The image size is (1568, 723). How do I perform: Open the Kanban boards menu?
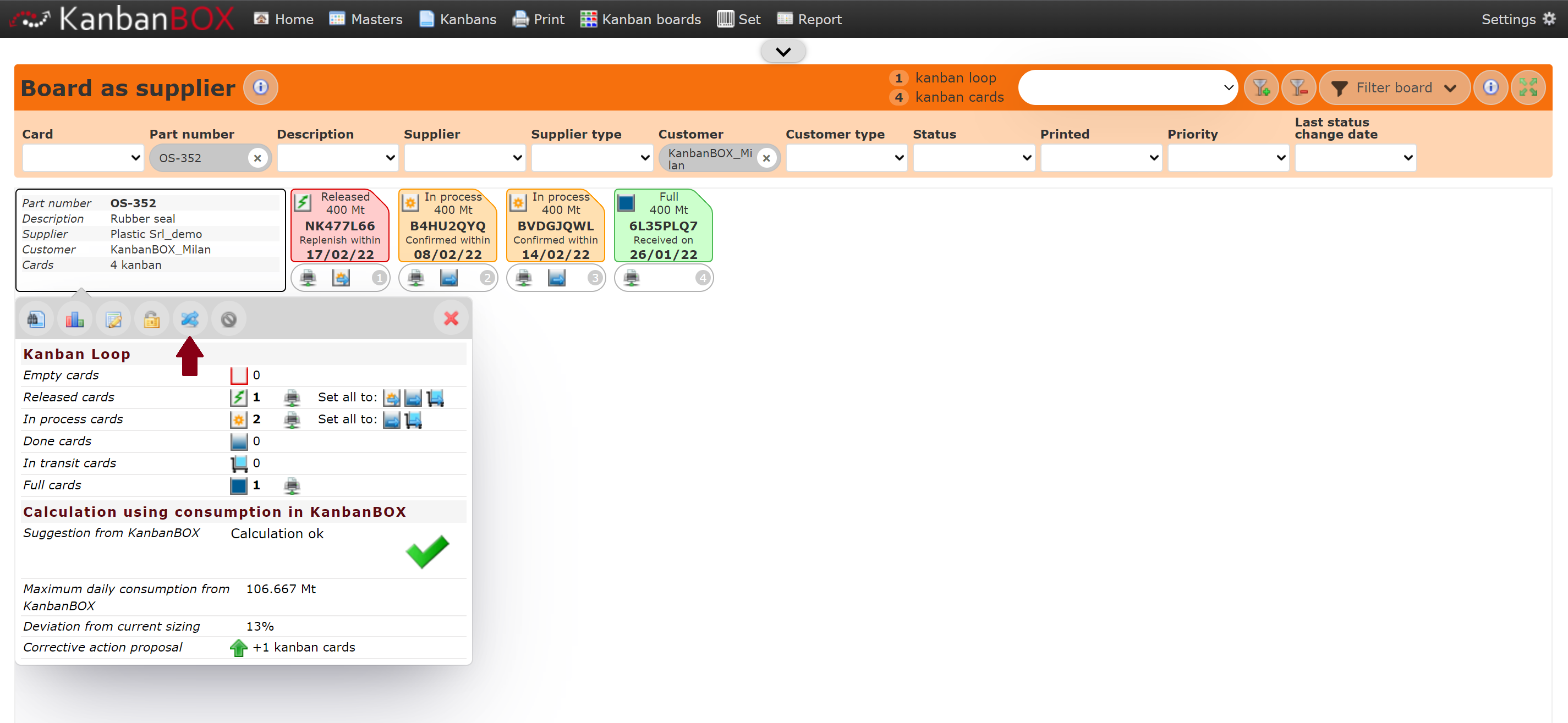coord(640,19)
